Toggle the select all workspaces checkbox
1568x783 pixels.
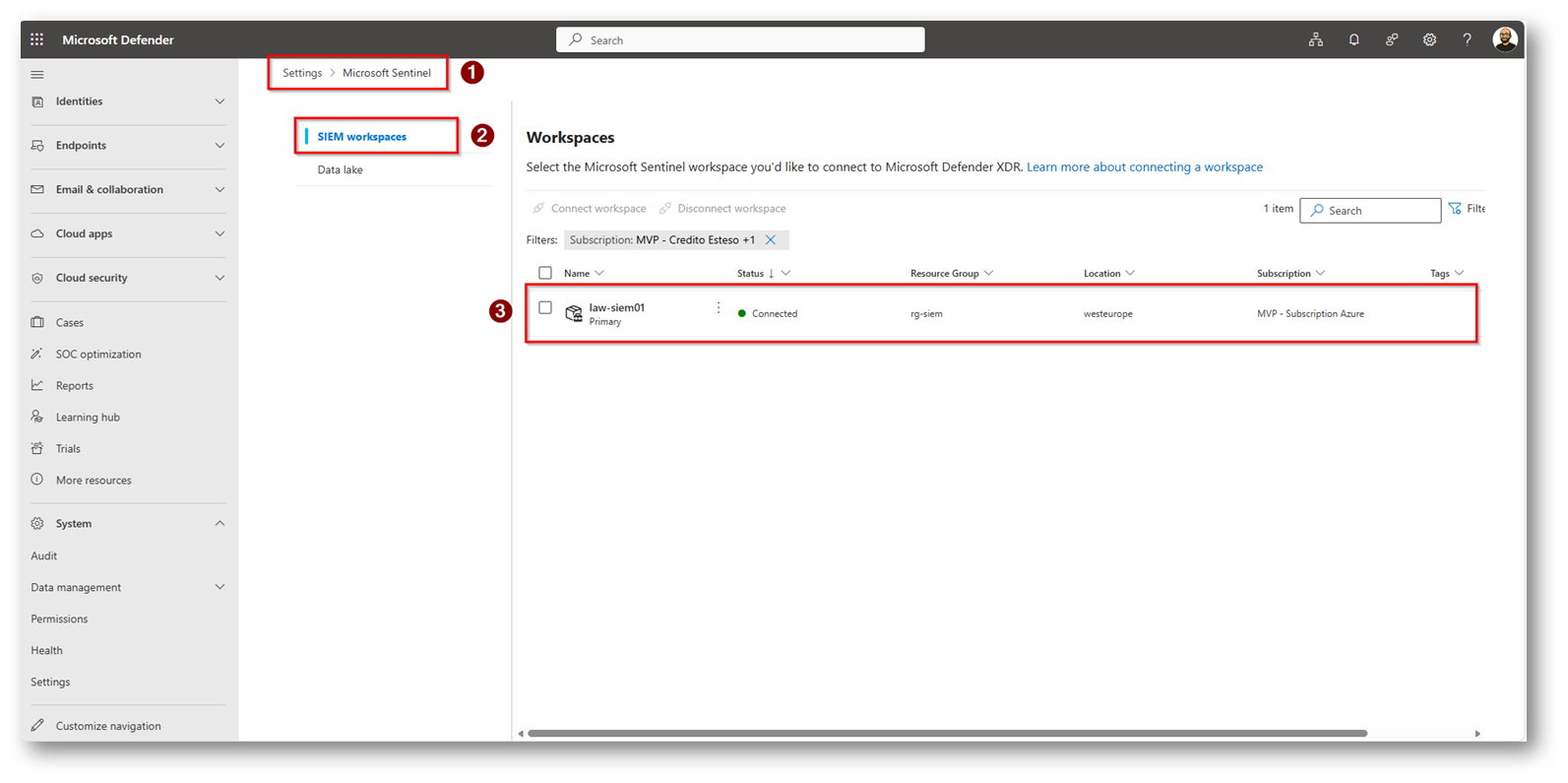point(545,273)
